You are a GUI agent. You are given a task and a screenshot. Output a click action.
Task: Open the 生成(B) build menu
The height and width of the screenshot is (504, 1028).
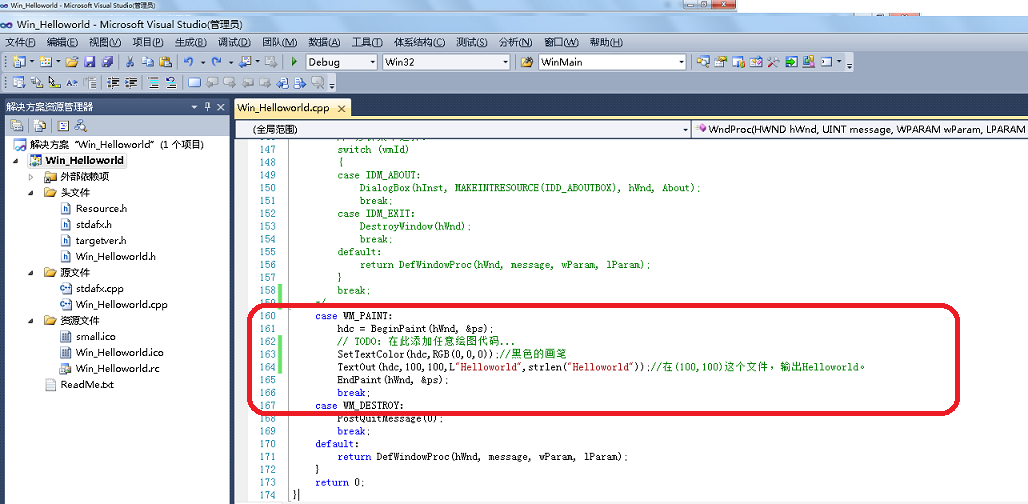coord(191,43)
